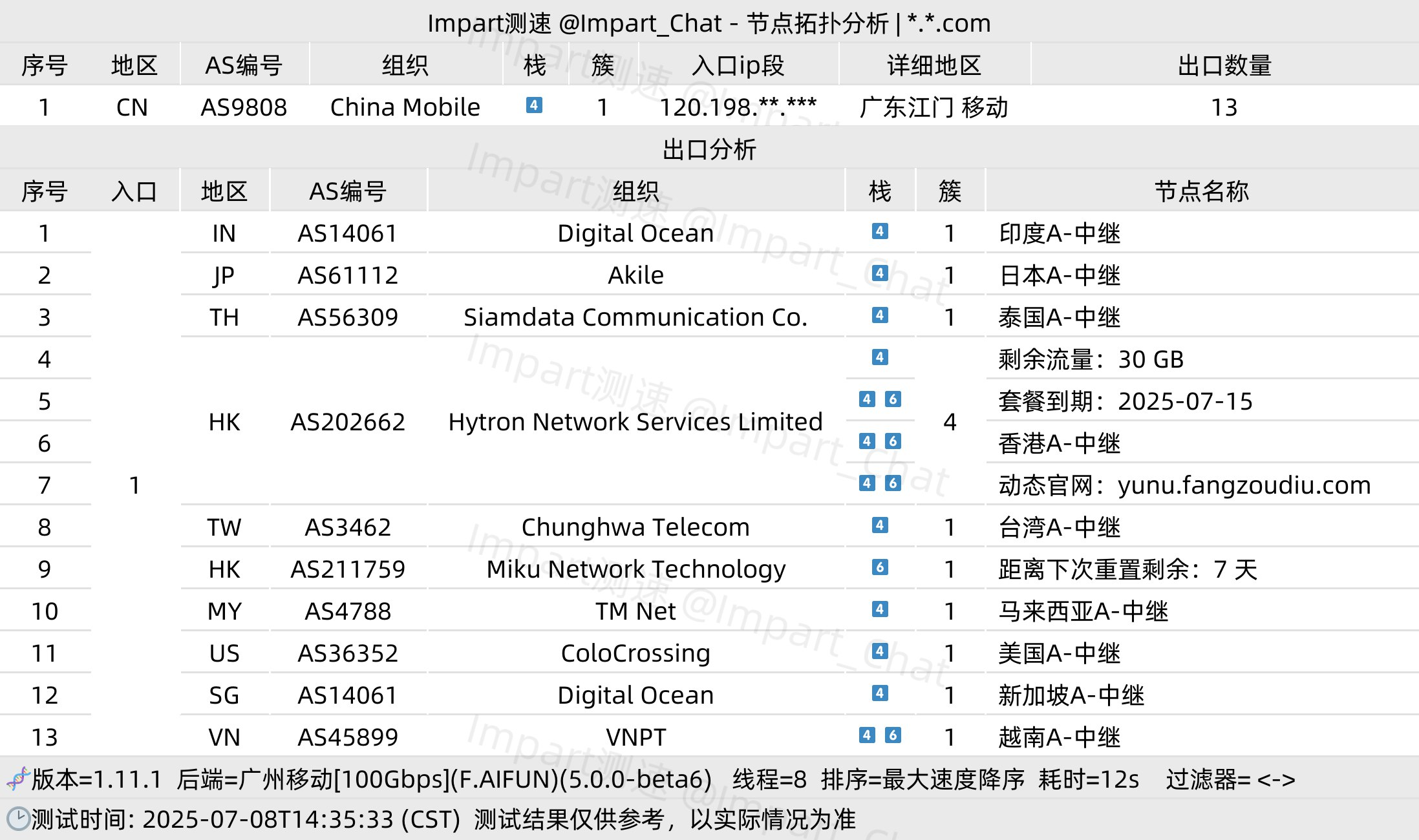This screenshot has width=1419, height=840.
Task: Click the 出口分析 section header
Action: 709,149
